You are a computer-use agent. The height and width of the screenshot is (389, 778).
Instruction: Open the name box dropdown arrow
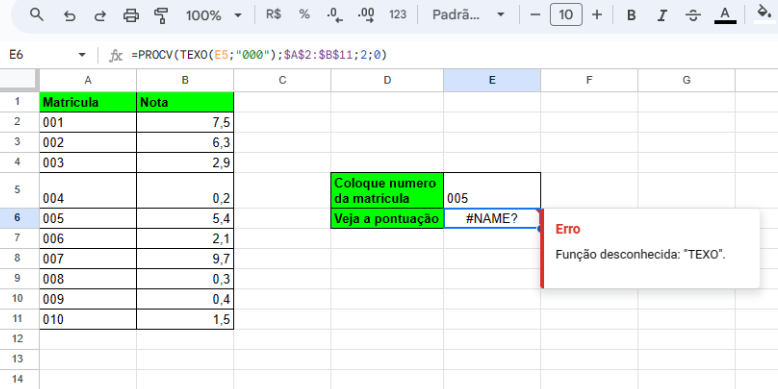[x=82, y=55]
